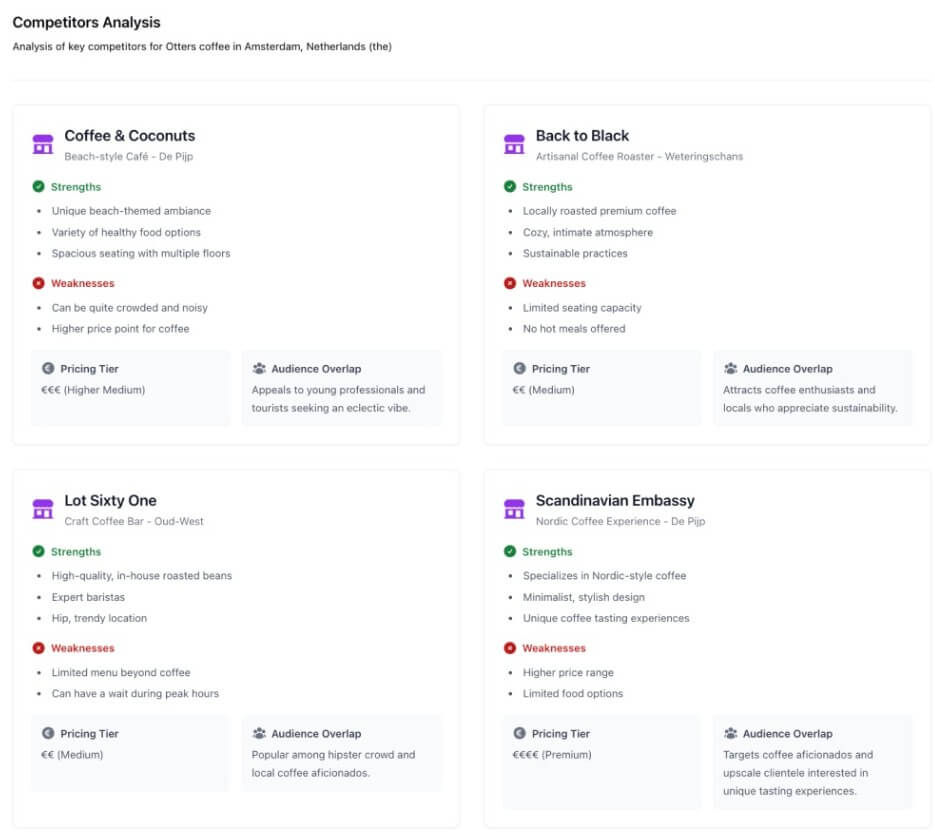Click the green Strengths check icon in Scandinavian Embassy
Screen dimensions: 935x837
pos(510,551)
